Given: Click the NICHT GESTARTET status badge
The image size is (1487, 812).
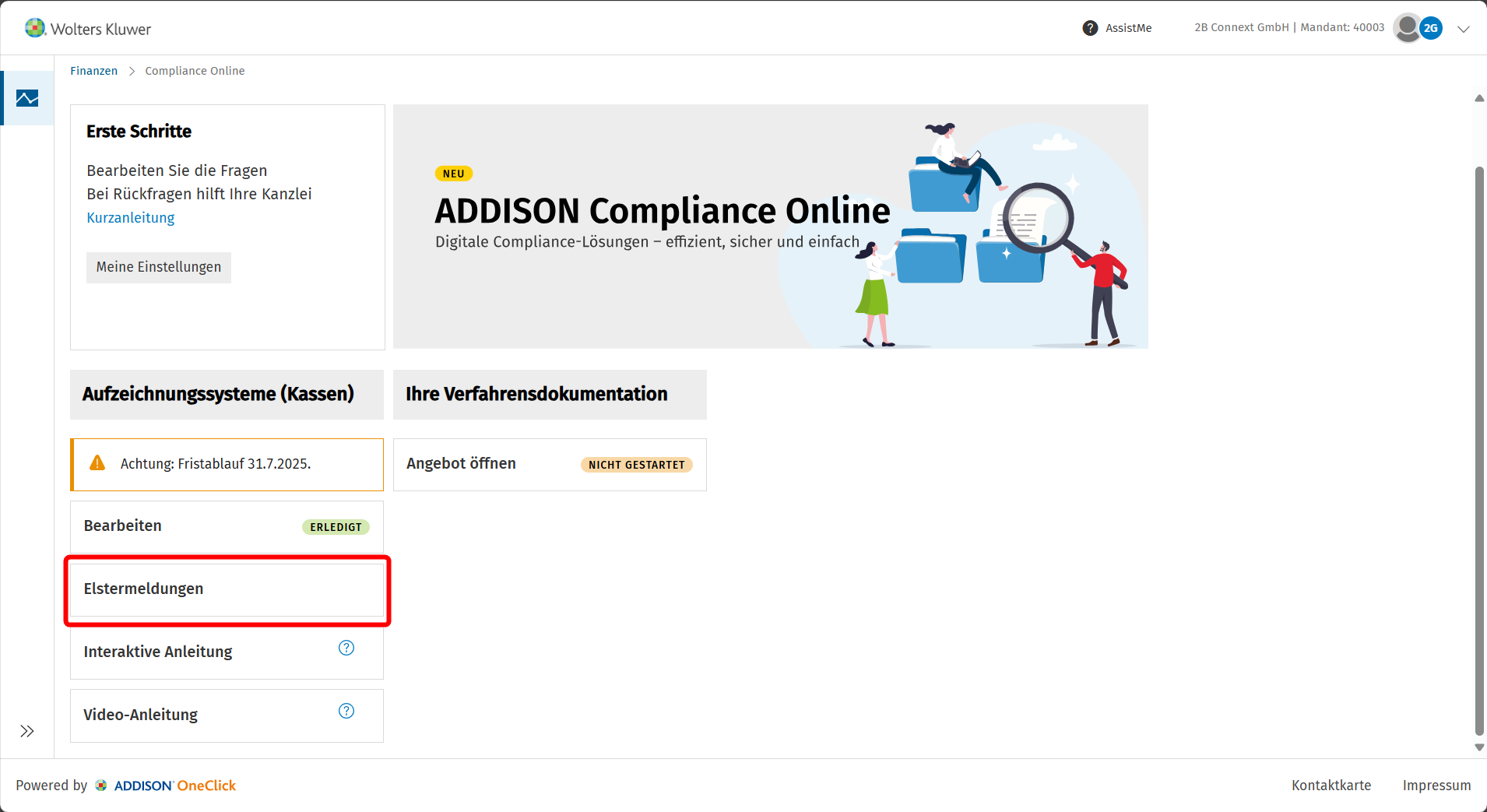Looking at the screenshot, I should 637,465.
